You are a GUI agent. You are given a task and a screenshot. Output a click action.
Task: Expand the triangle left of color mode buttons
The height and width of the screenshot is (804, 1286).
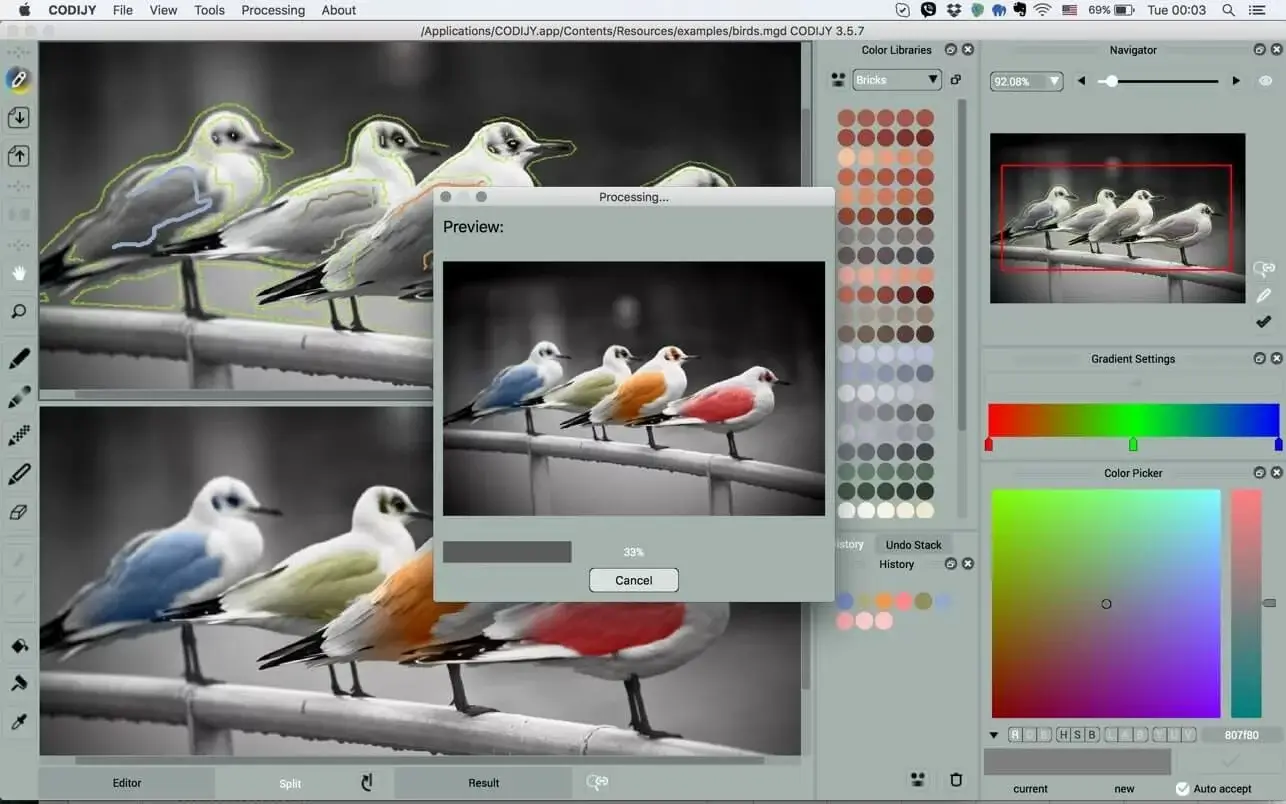(994, 735)
